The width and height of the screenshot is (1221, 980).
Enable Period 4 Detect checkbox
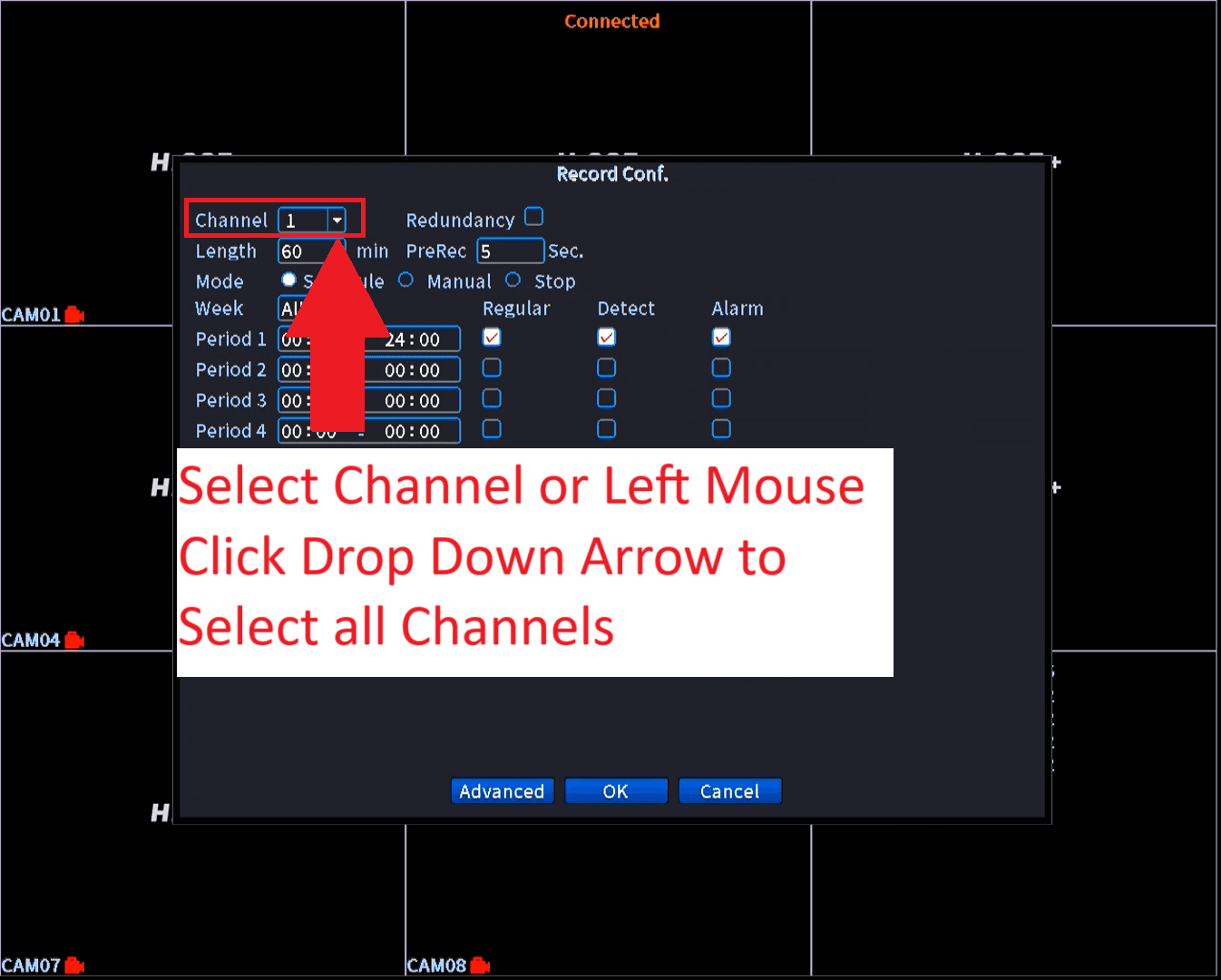point(607,428)
